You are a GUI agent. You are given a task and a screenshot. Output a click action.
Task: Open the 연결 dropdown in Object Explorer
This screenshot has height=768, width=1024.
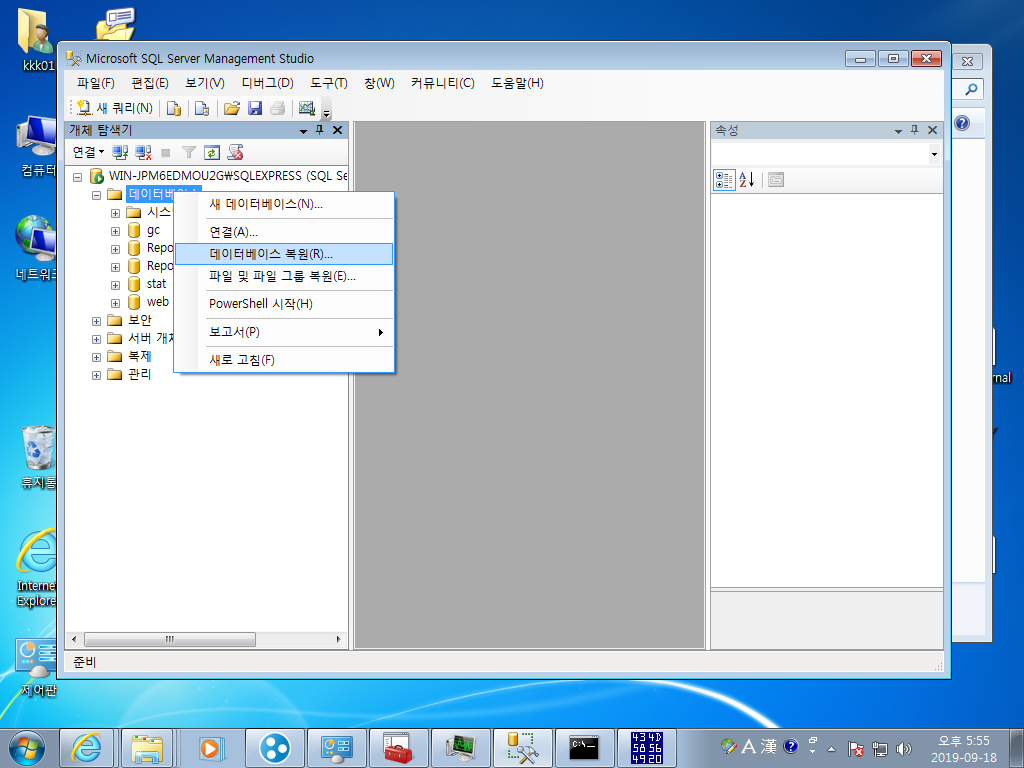click(88, 152)
